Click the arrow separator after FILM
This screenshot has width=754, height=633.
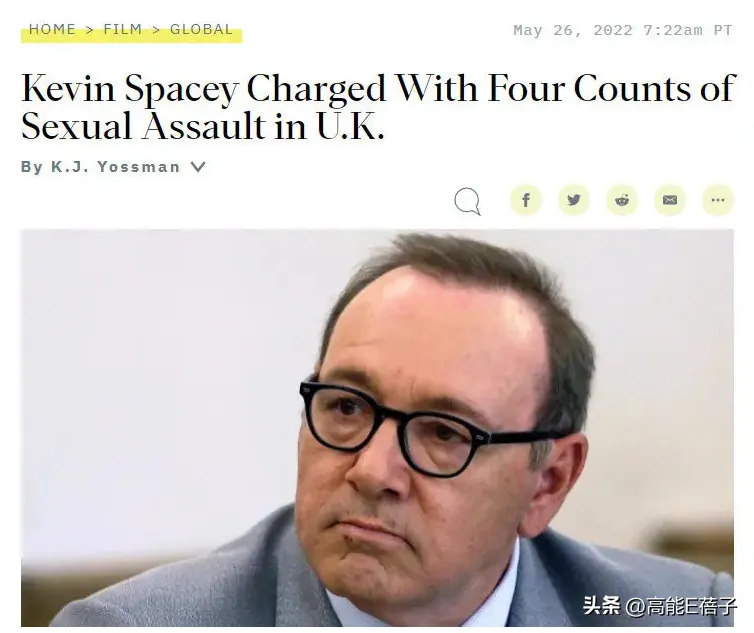tap(156, 30)
